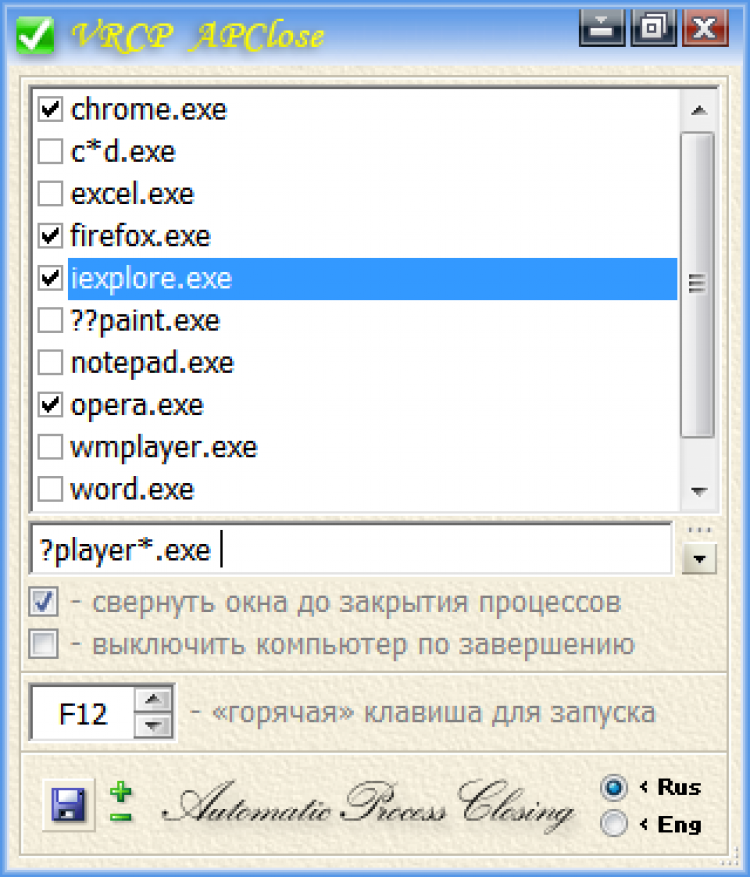750x877 pixels.
Task: Restore the window using title bar button
Action: click(654, 27)
